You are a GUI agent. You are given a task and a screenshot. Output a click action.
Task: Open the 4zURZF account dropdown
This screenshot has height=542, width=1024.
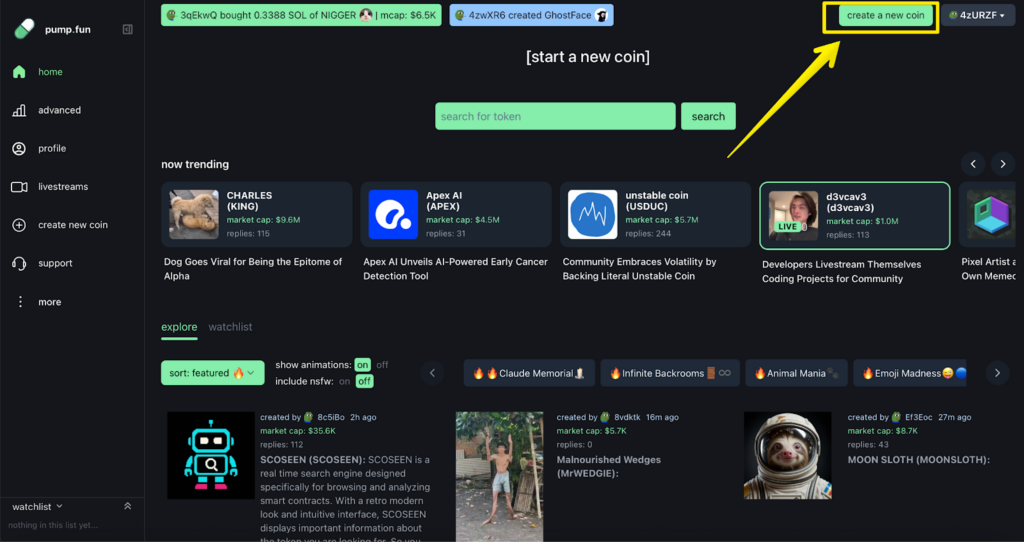point(977,15)
